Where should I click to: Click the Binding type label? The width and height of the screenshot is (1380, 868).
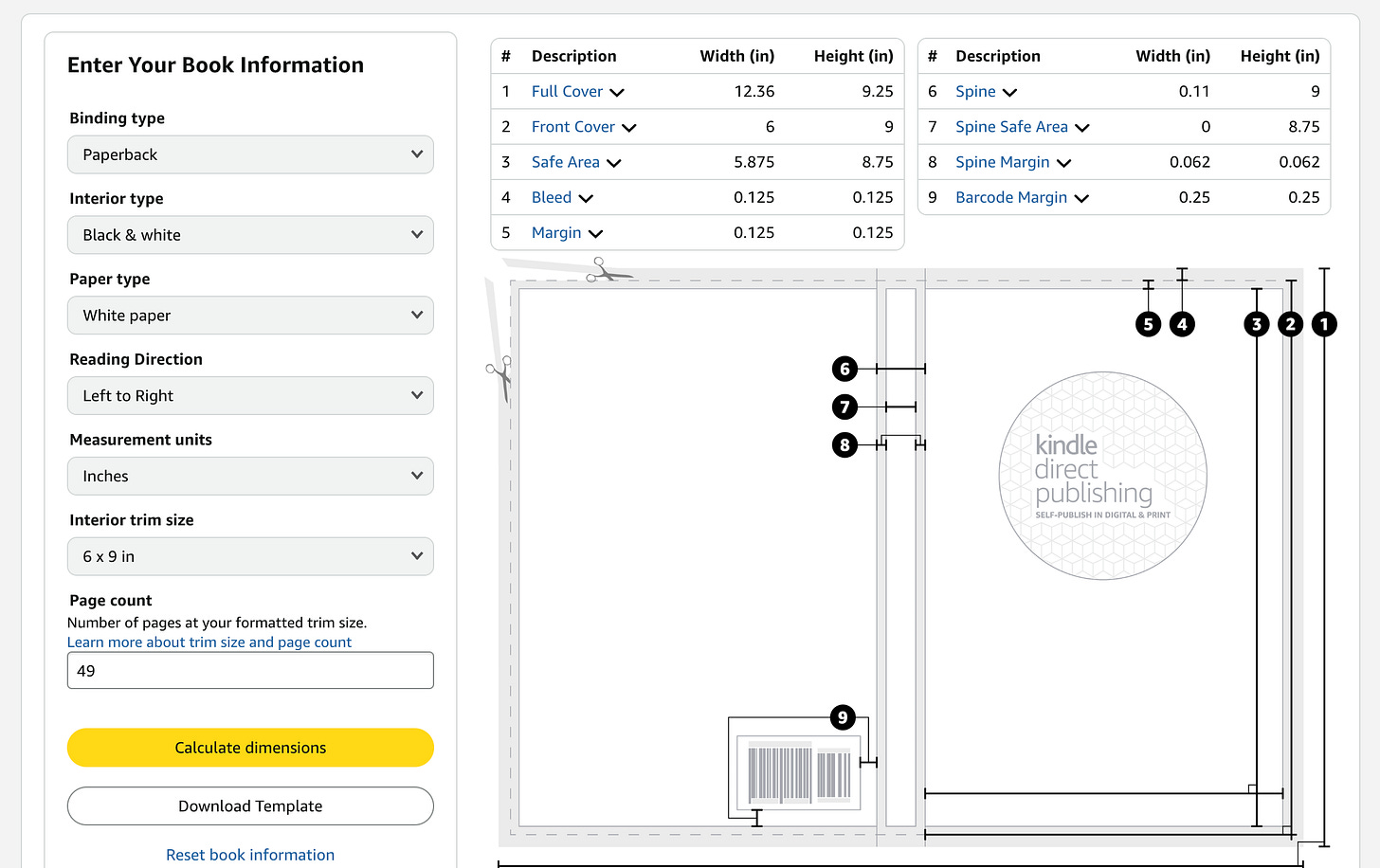pos(118,118)
